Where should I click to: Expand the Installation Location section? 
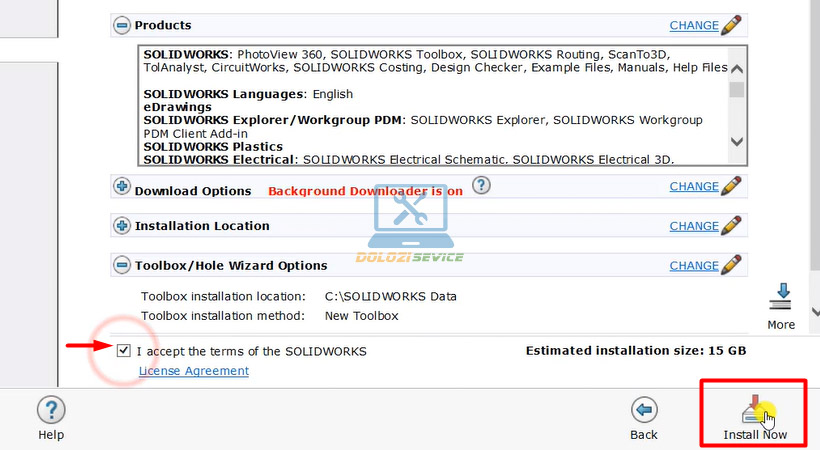122,226
